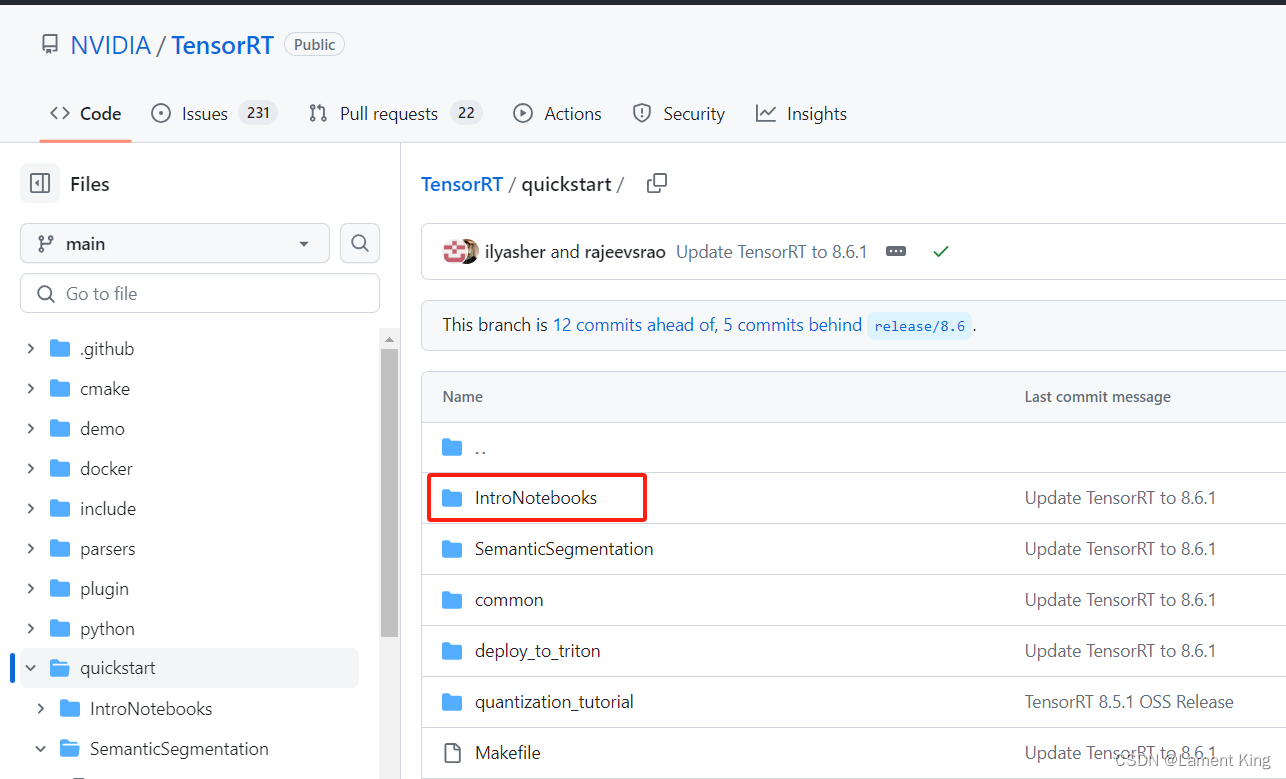This screenshot has width=1286, height=779.
Task: Click folder icon next to quantization_tutorial
Action: [x=452, y=702]
